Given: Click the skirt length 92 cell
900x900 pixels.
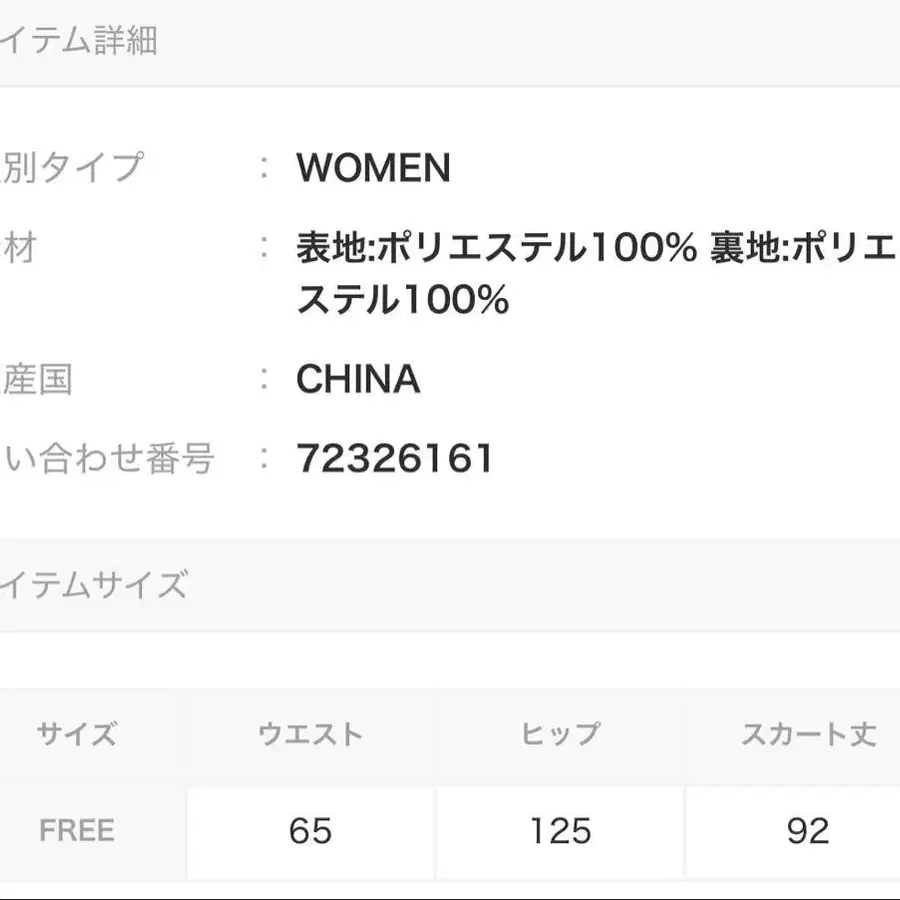Looking at the screenshot, I should click(808, 830).
